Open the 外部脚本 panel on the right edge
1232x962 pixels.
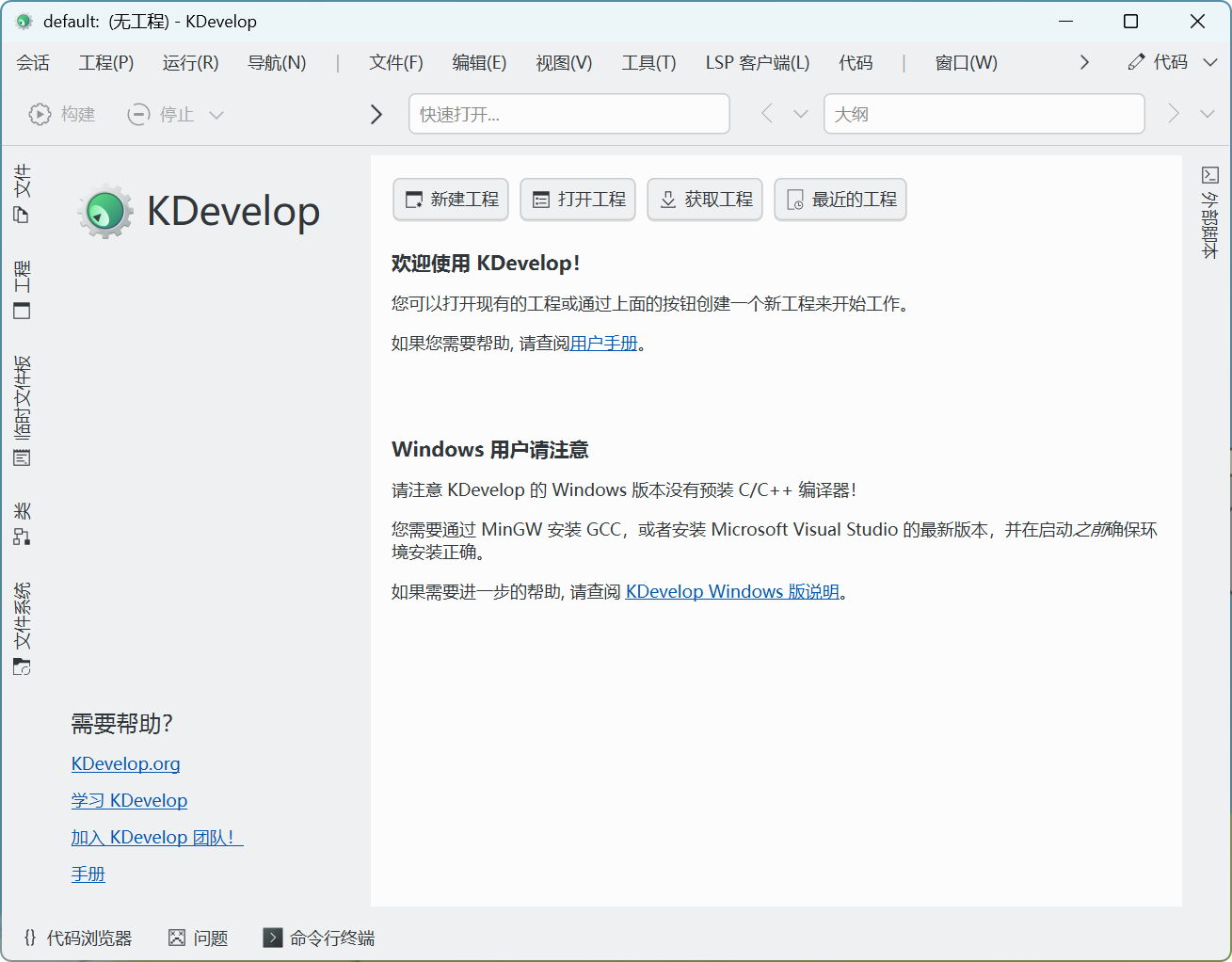pyautogui.click(x=1211, y=216)
